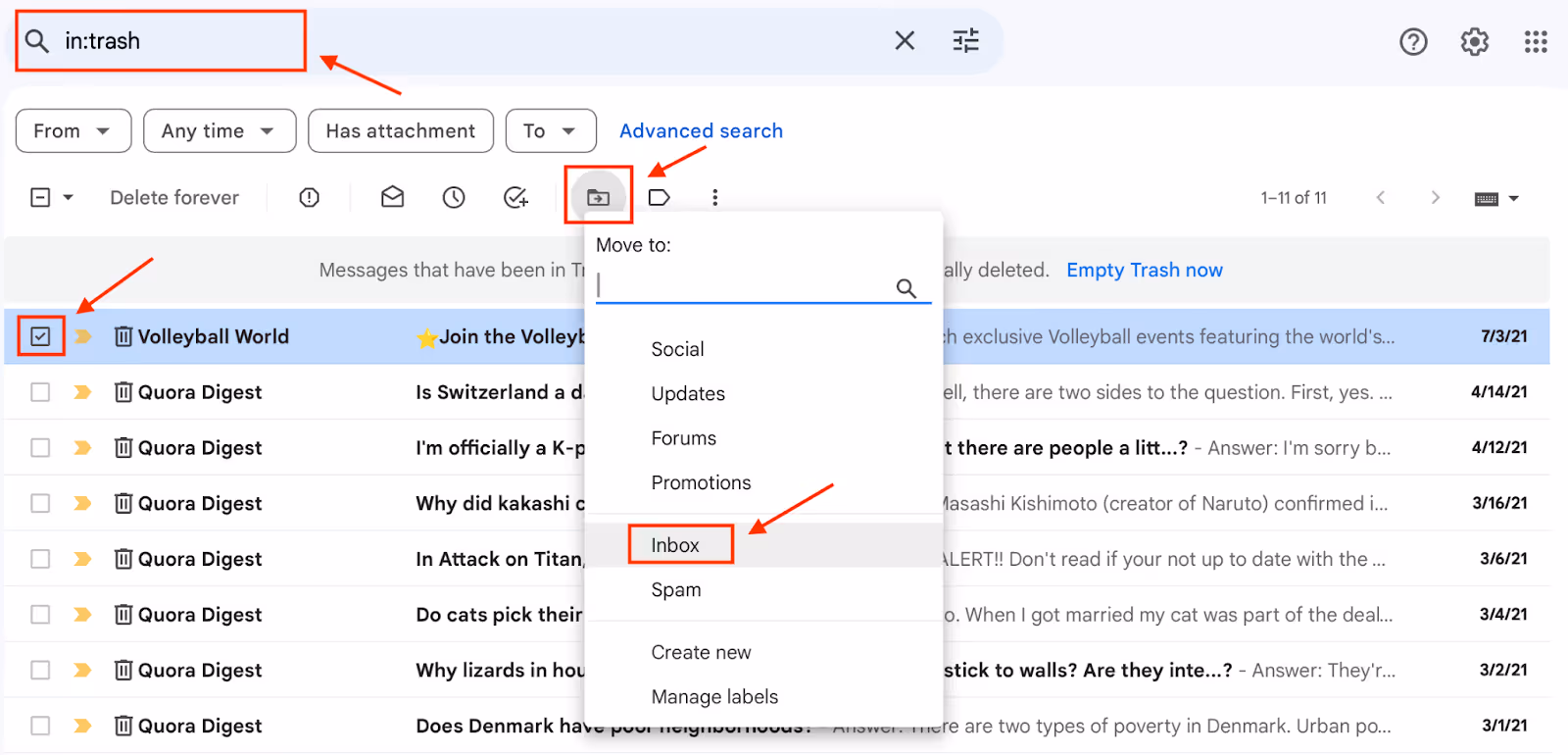
Task: Check the 3/6/21 Quora Digest checkbox
Action: pos(40,559)
